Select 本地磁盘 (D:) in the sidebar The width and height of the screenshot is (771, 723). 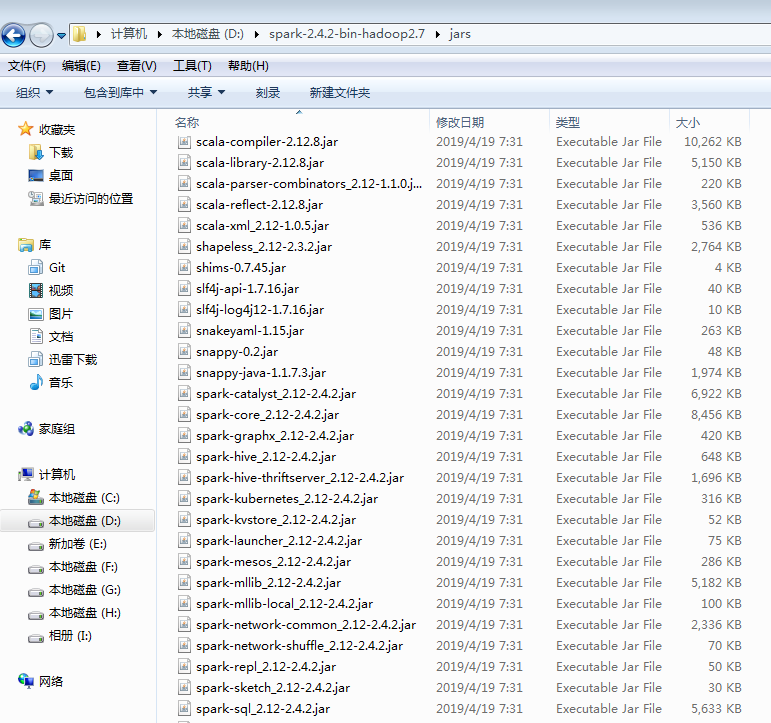78,521
